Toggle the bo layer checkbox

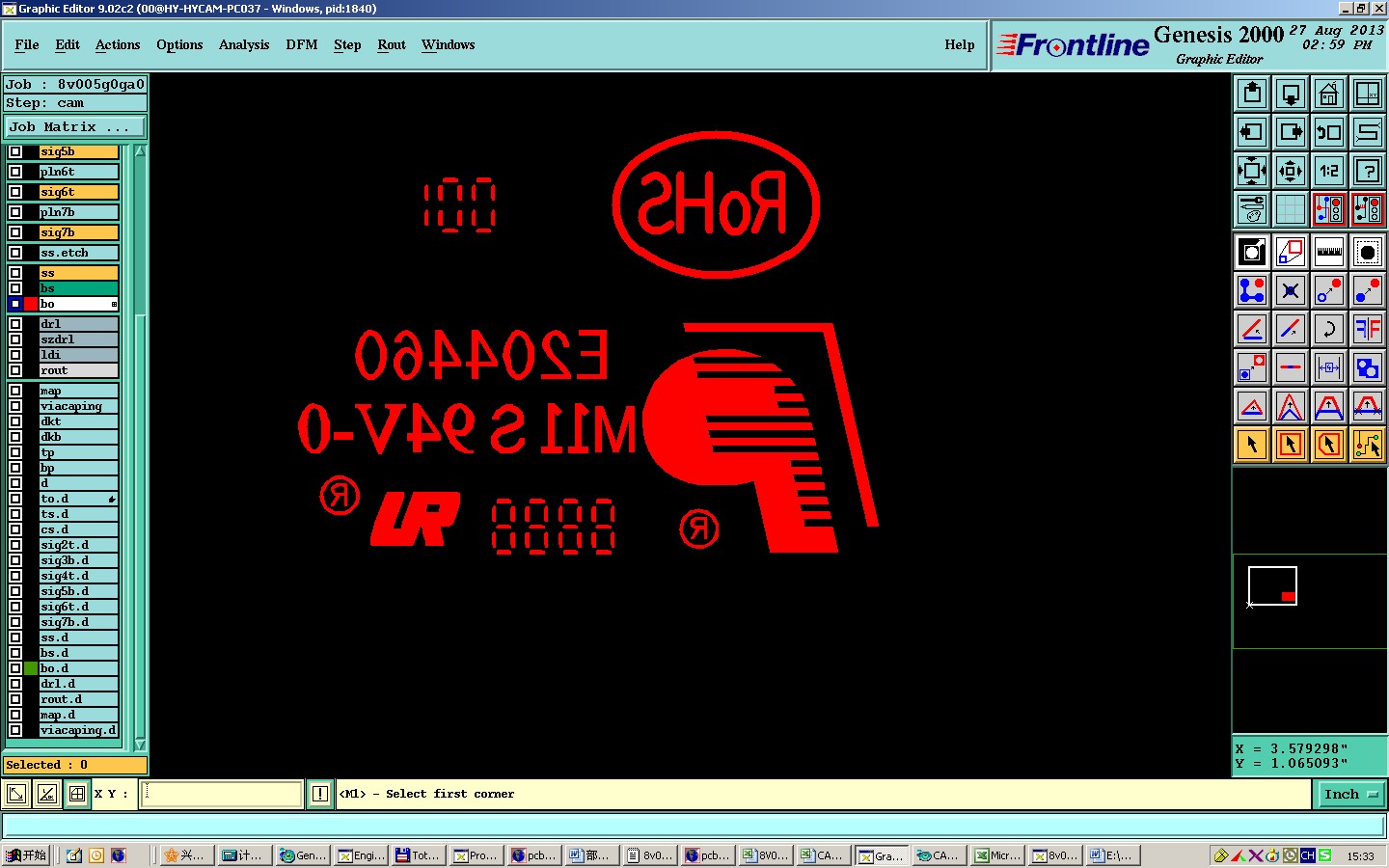click(15, 304)
